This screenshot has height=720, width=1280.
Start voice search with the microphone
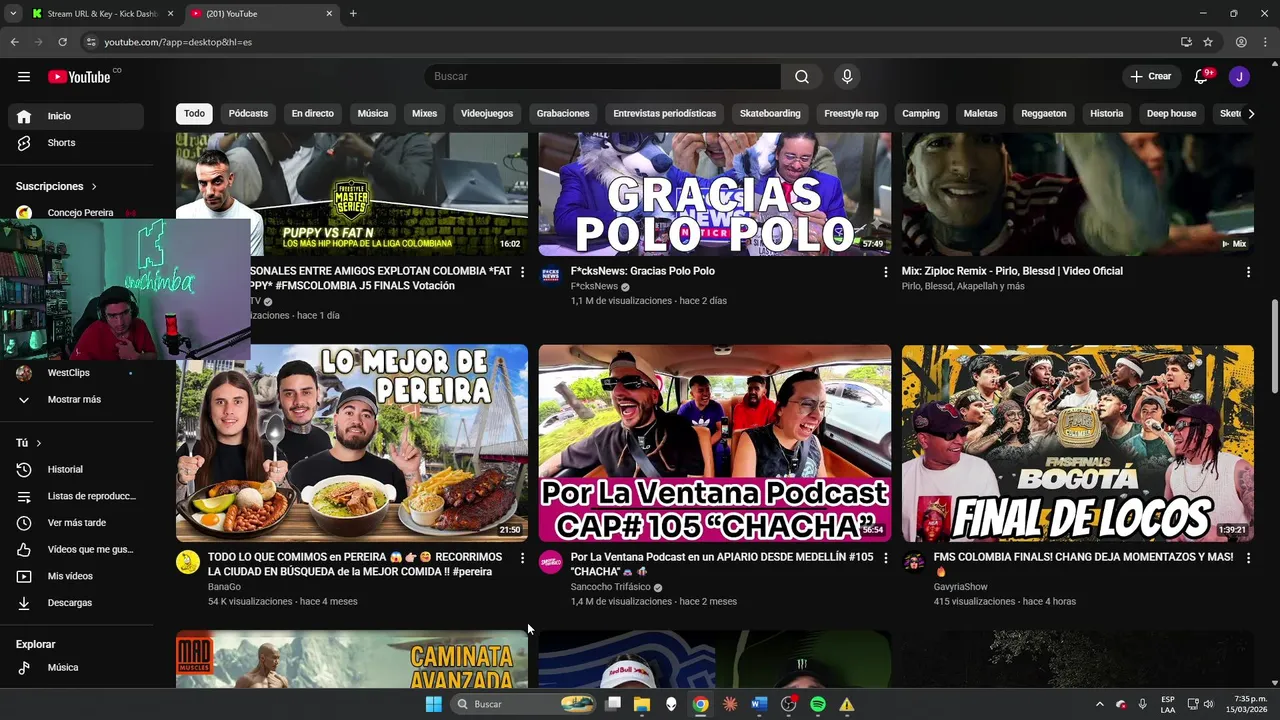(847, 77)
